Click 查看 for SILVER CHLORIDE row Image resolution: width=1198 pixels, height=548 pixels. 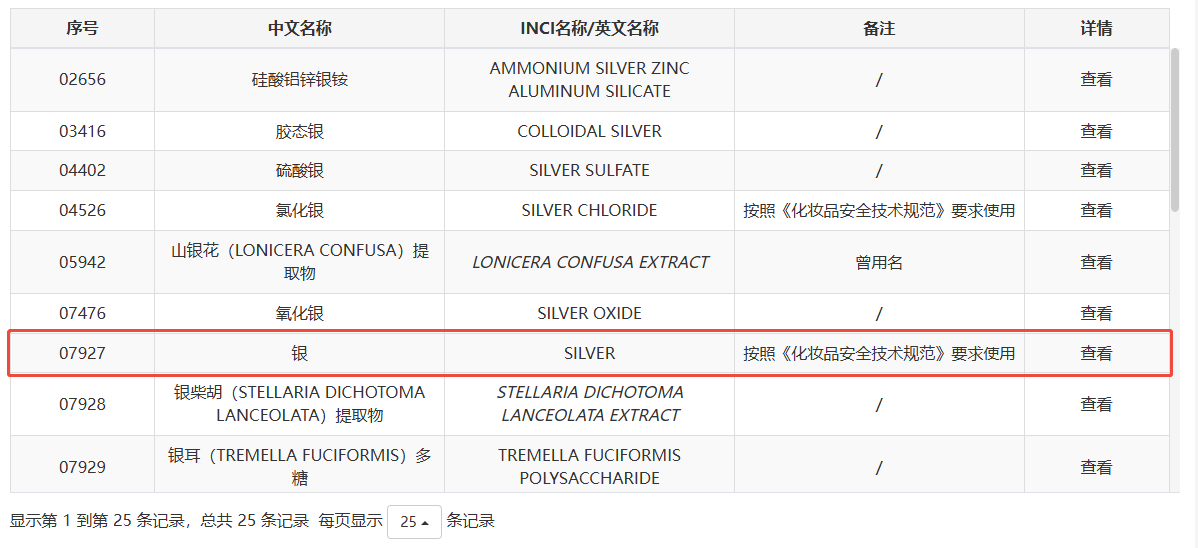[1096, 211]
